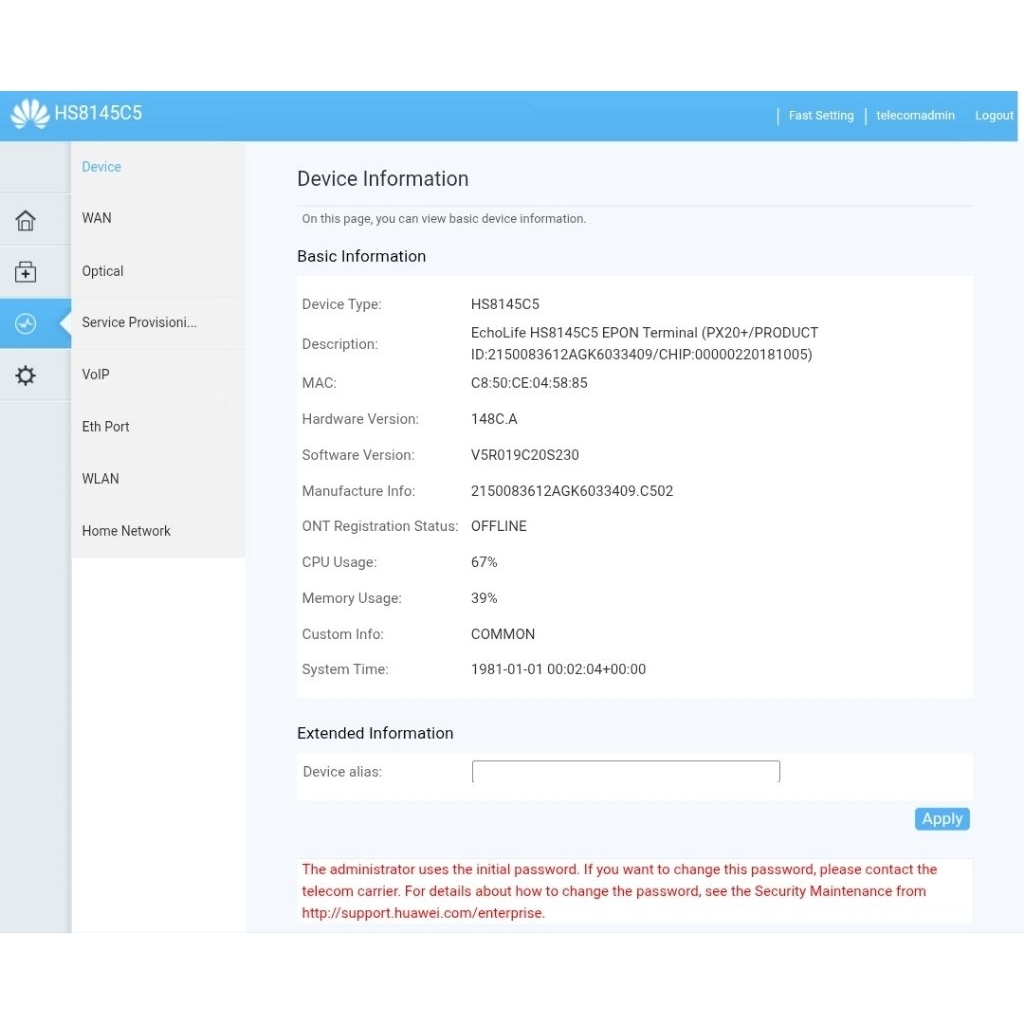The height and width of the screenshot is (1024, 1024).
Task: Select the Device menu item
Action: pos(101,167)
